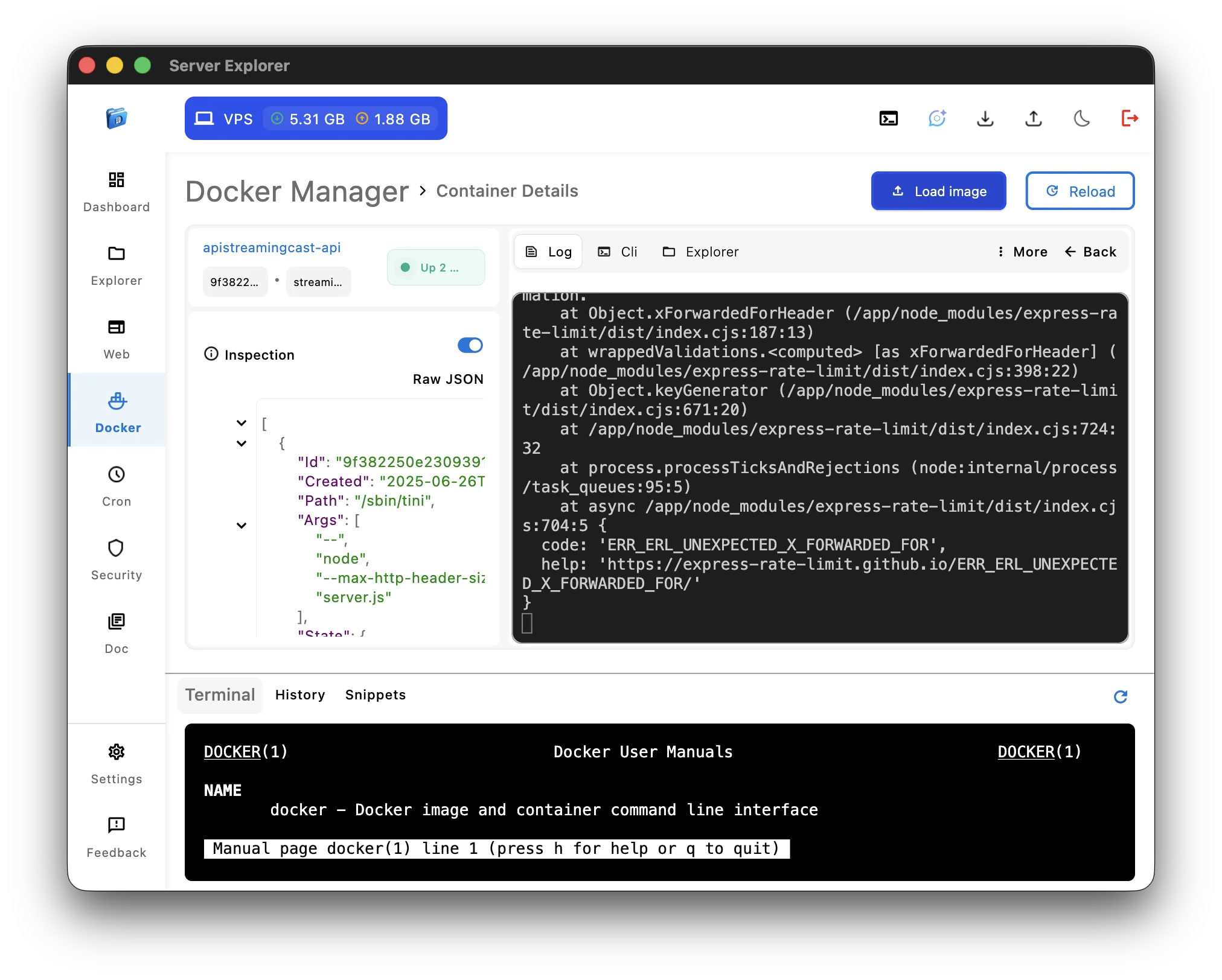Open the Security section in the sidebar

coord(116,559)
